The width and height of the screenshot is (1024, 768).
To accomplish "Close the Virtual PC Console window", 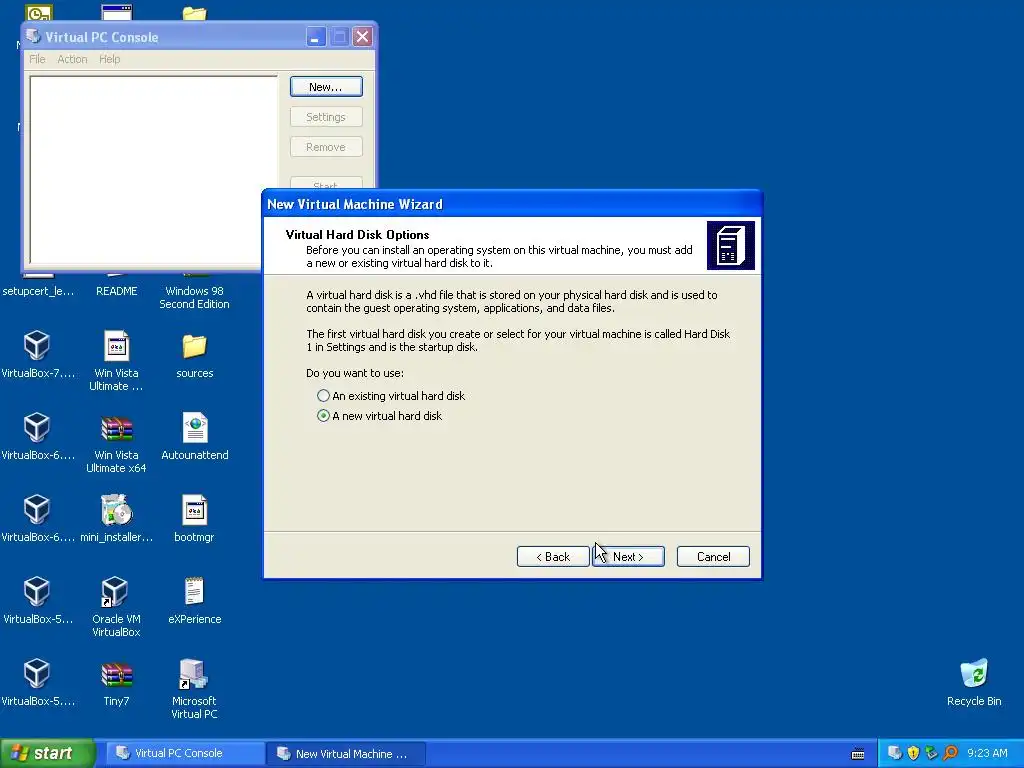I will 362,37.
